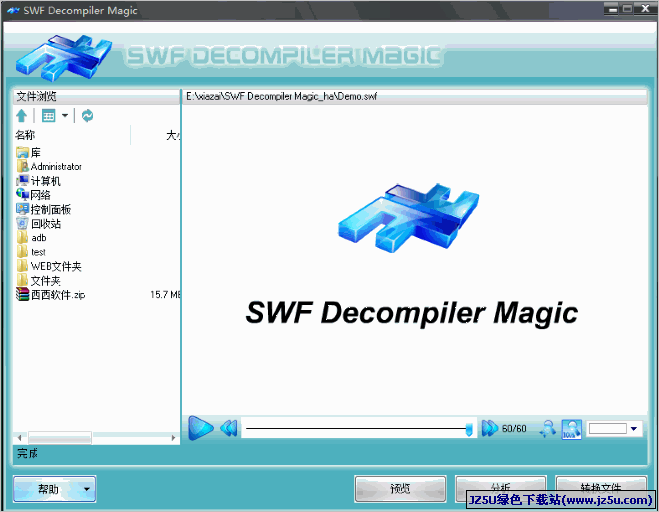Viewport: 659px width, 512px height.
Task: Click the 预览 preview button
Action: pos(400,489)
